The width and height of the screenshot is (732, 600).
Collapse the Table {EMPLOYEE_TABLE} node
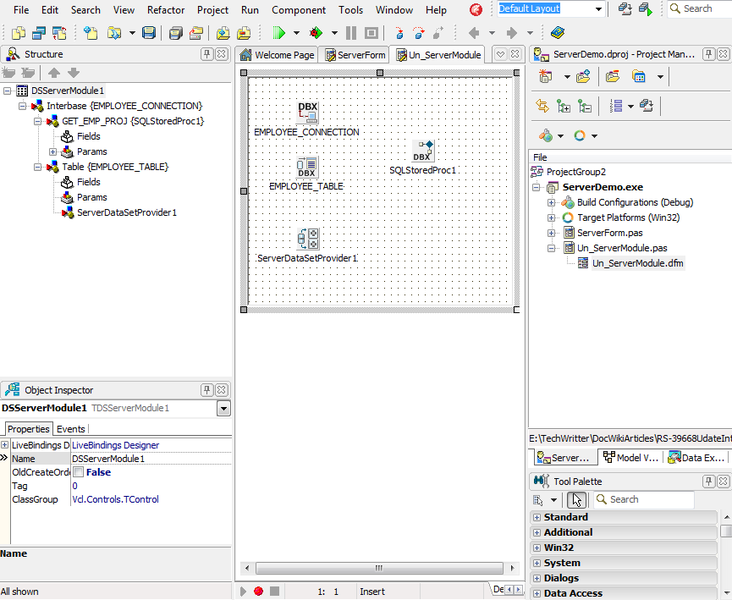point(37,167)
